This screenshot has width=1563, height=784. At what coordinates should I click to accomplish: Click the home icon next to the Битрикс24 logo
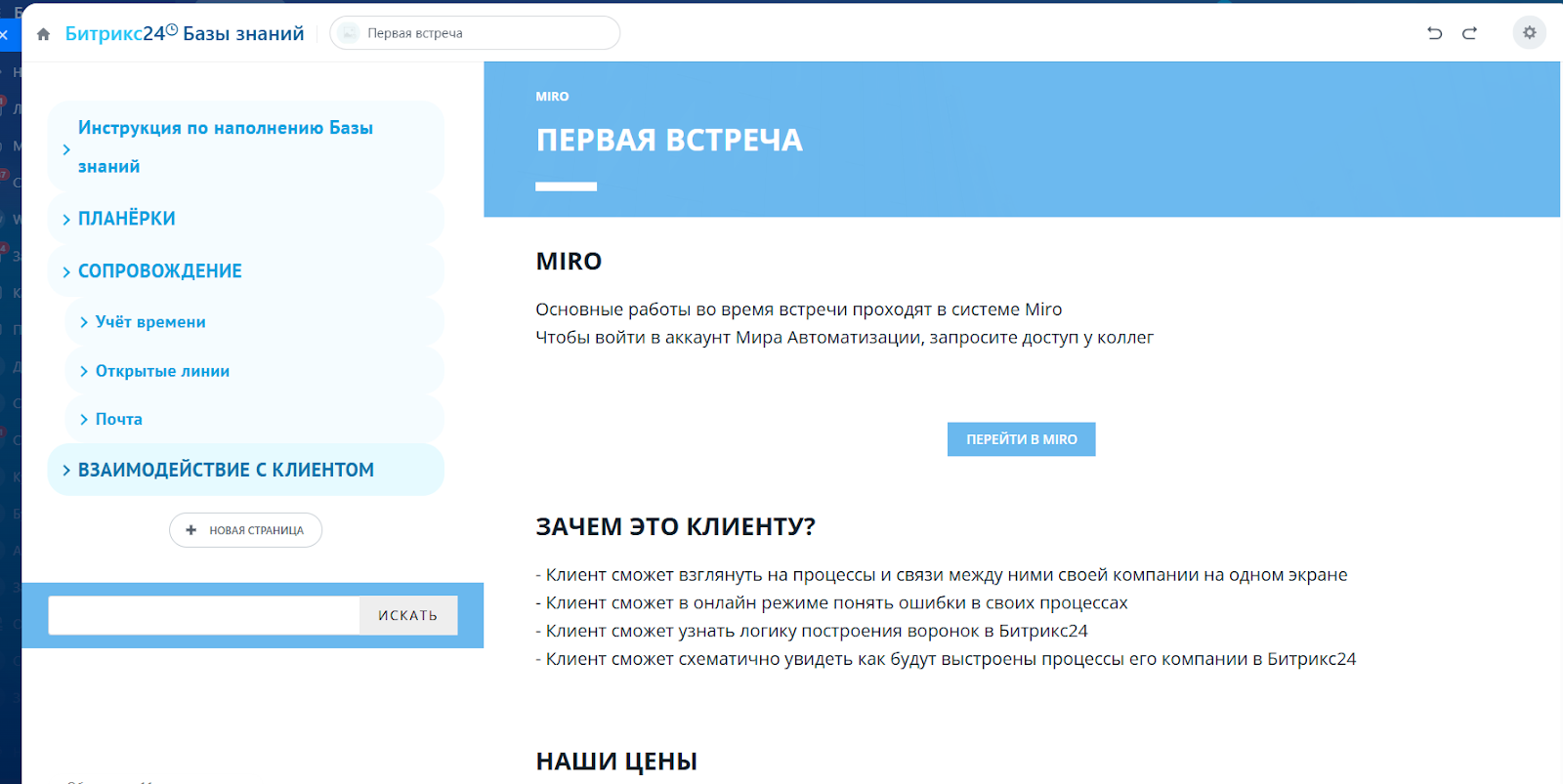(43, 34)
